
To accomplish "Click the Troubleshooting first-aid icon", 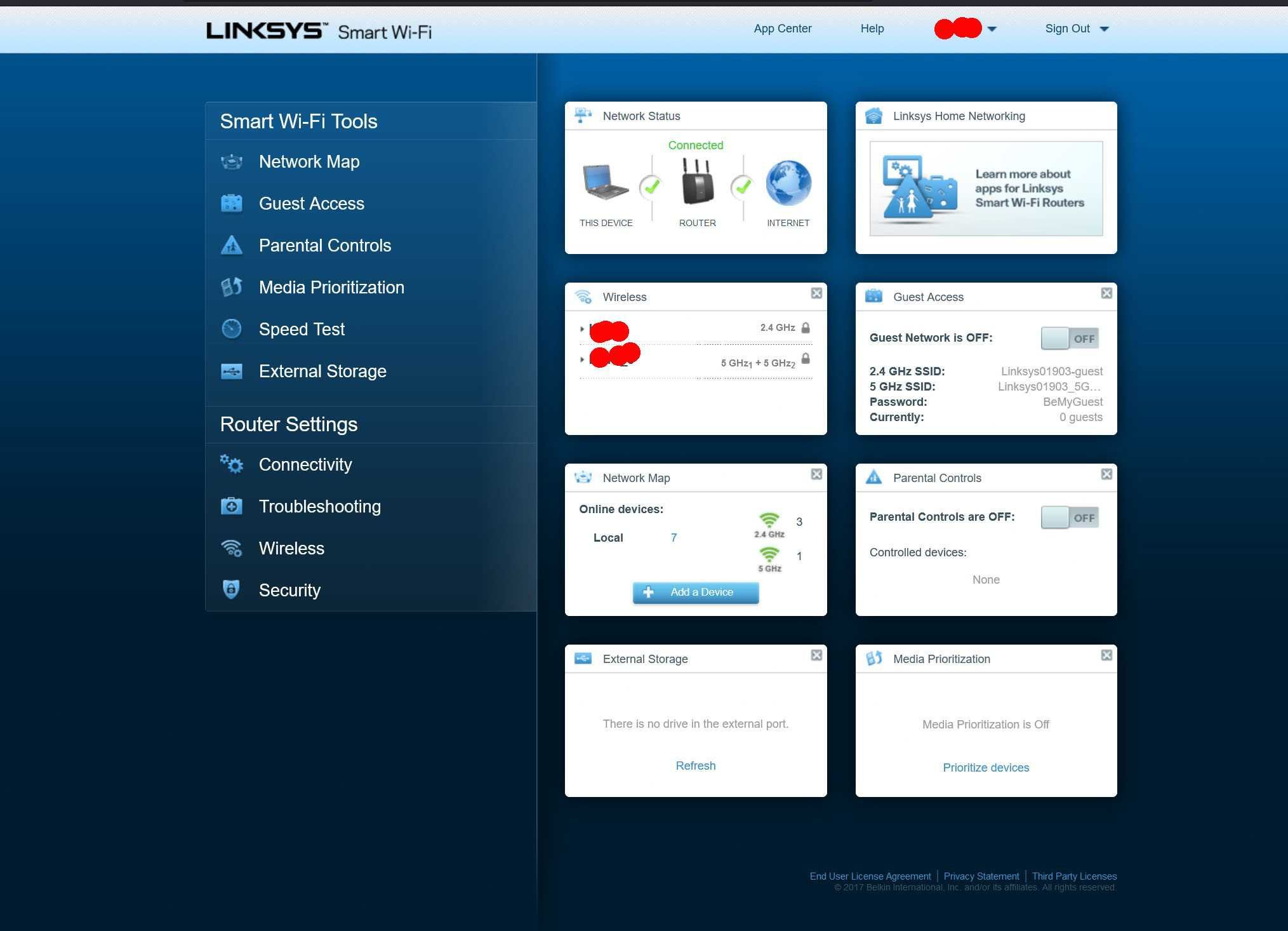I will coord(232,506).
